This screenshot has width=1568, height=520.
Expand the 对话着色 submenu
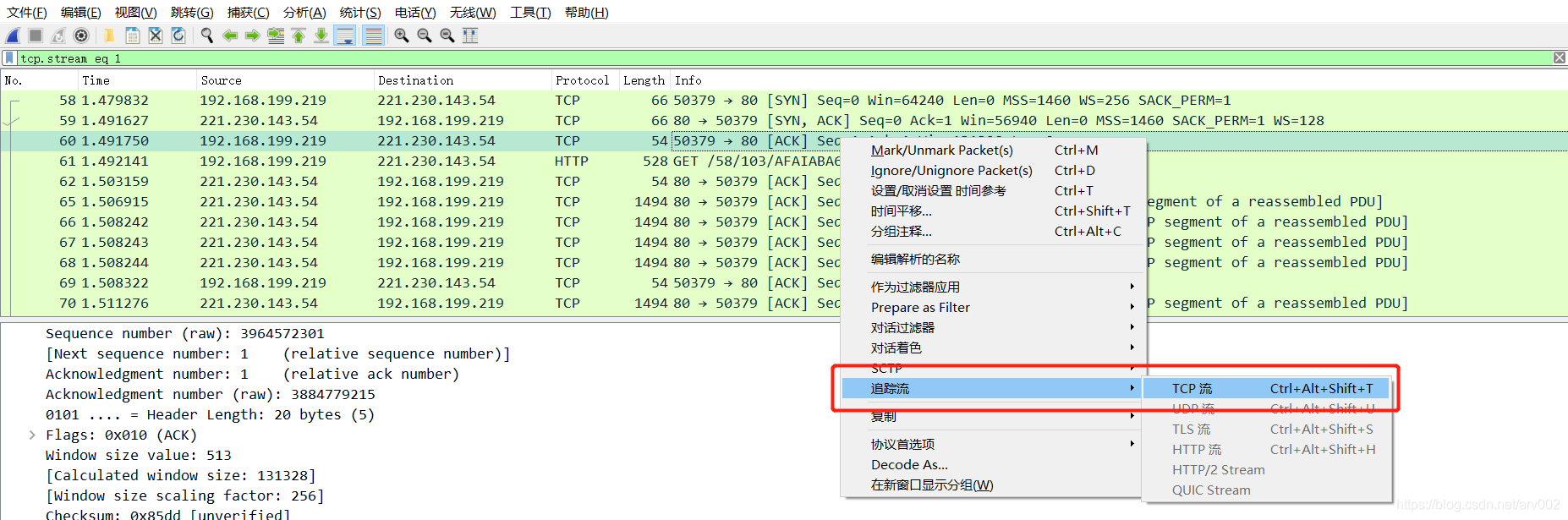pos(994,348)
